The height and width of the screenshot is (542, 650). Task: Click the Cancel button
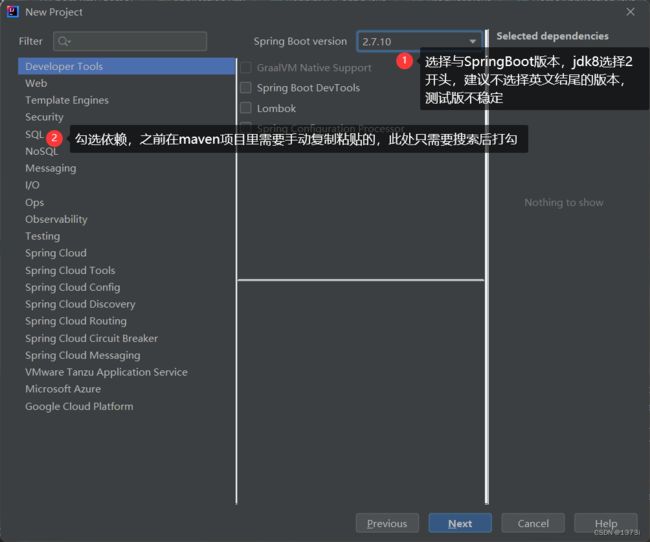[533, 523]
